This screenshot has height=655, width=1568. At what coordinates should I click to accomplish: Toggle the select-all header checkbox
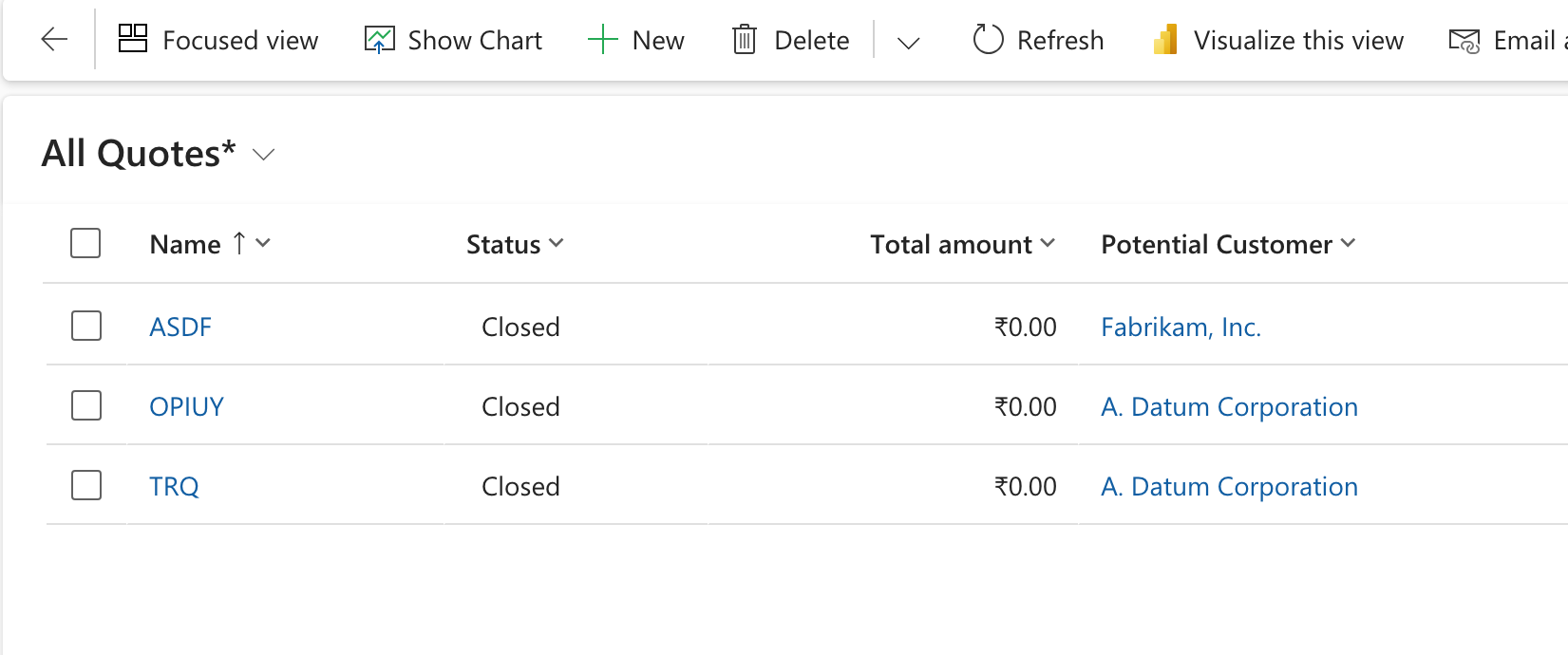(85, 243)
